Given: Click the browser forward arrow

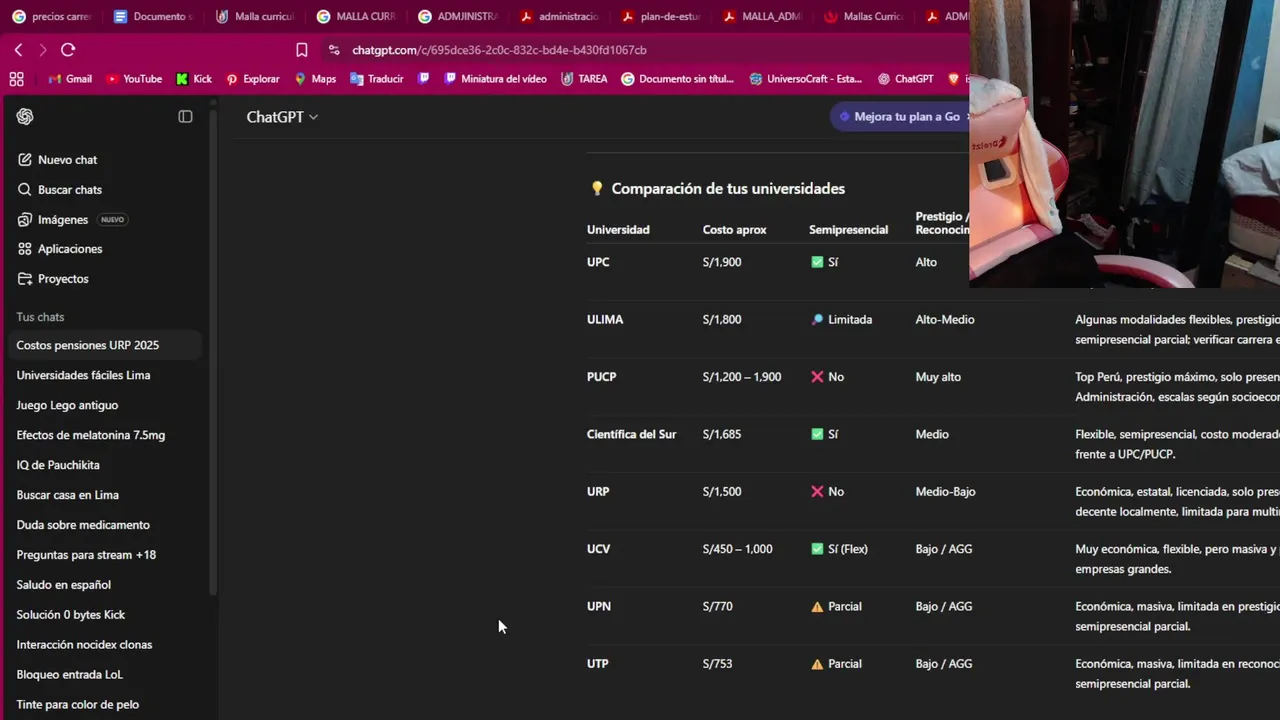Looking at the screenshot, I should (42, 50).
